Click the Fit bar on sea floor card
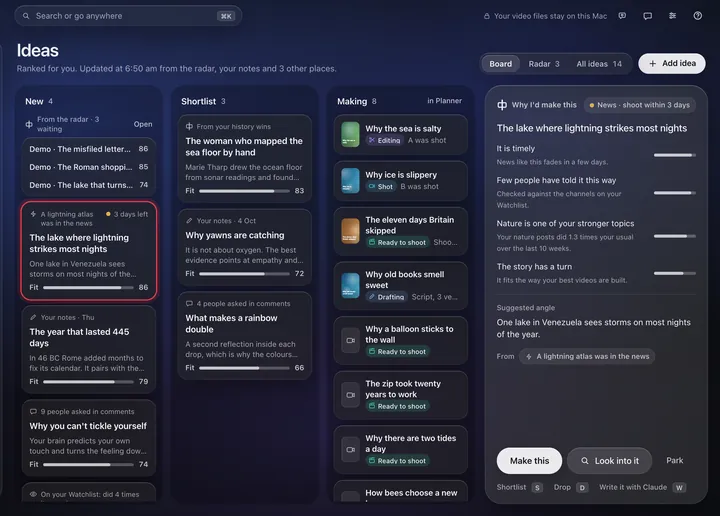The image size is (720, 516). 244,191
